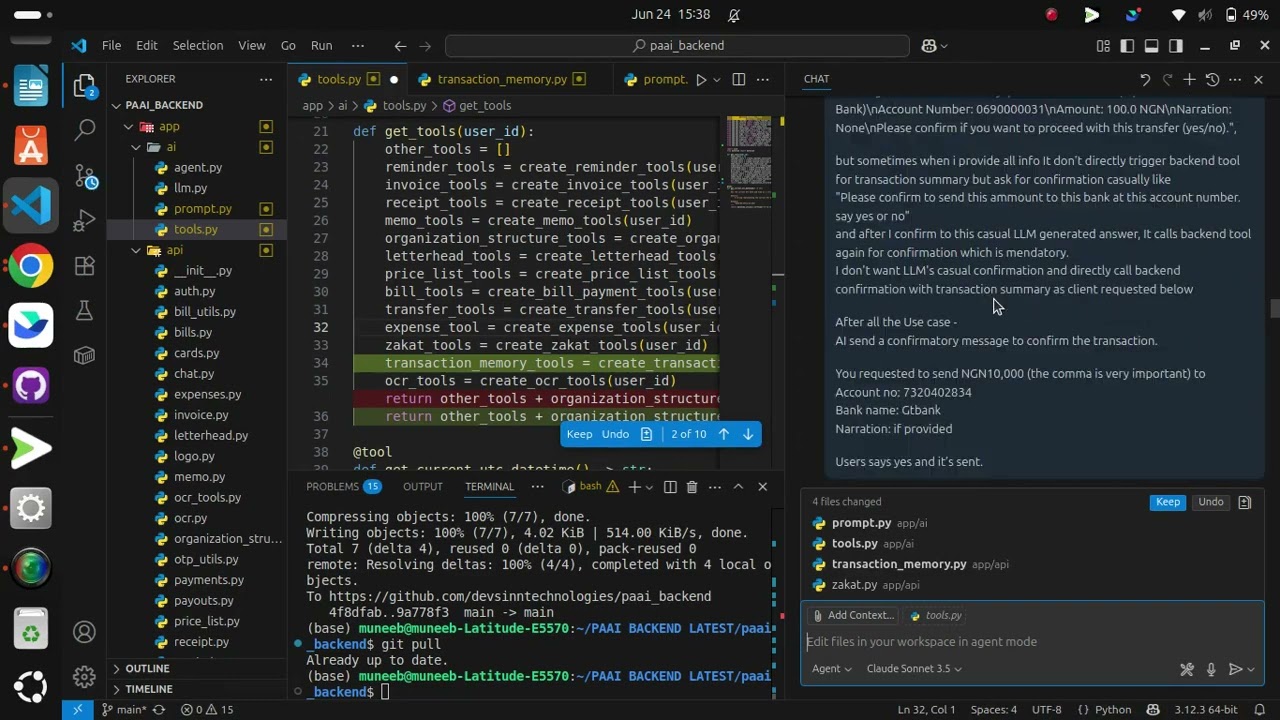Switch to the OUTPUT panel tab
Screen dimensions: 1280x720
click(423, 487)
